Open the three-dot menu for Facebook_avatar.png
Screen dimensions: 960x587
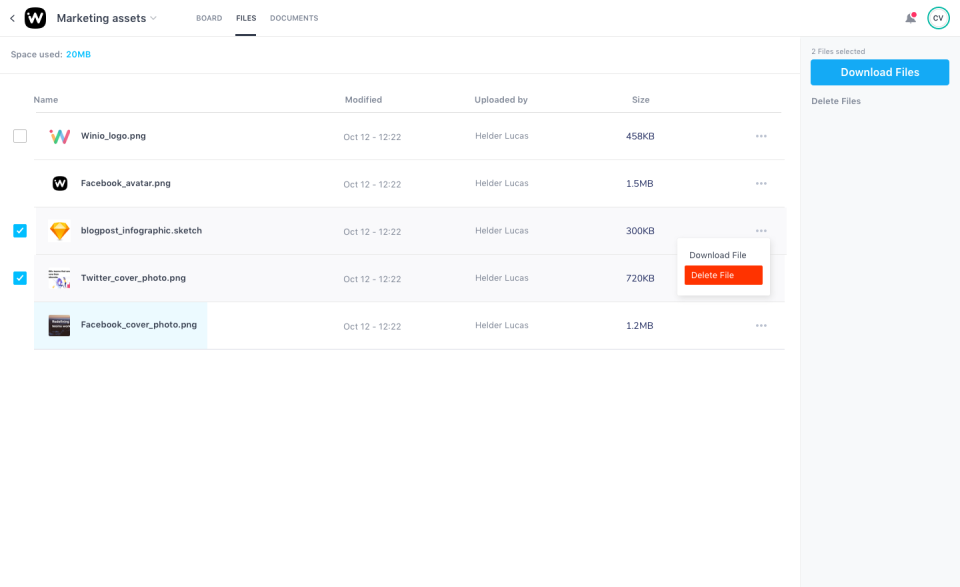click(761, 183)
